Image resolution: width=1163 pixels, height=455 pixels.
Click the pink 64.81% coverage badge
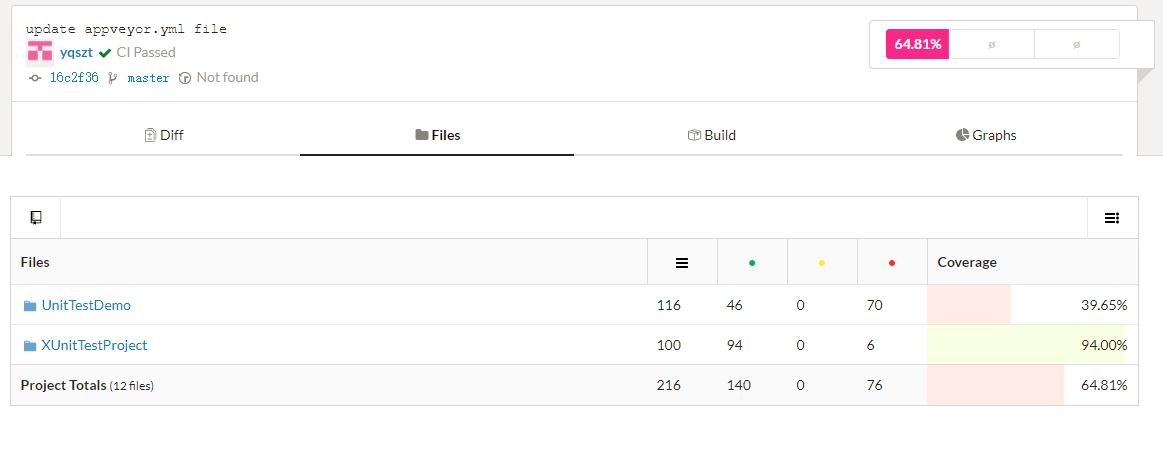point(917,44)
